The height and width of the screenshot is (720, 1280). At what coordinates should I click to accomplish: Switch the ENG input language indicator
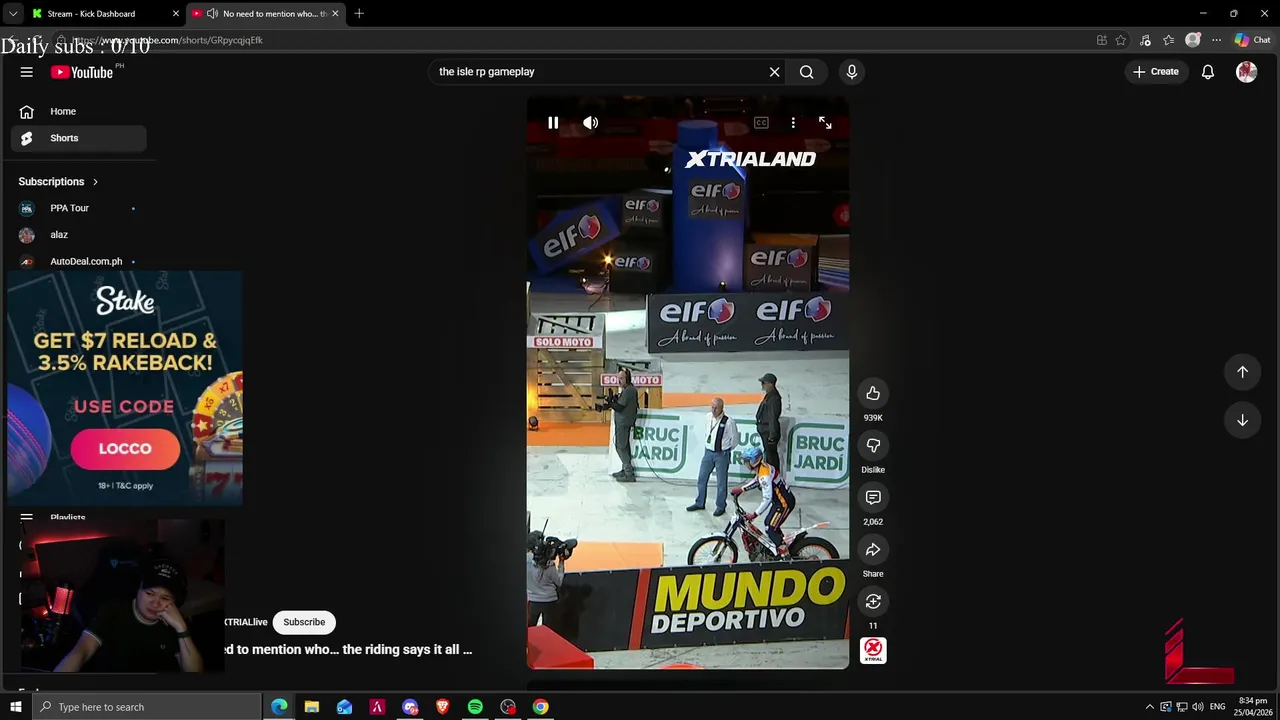(x=1217, y=707)
